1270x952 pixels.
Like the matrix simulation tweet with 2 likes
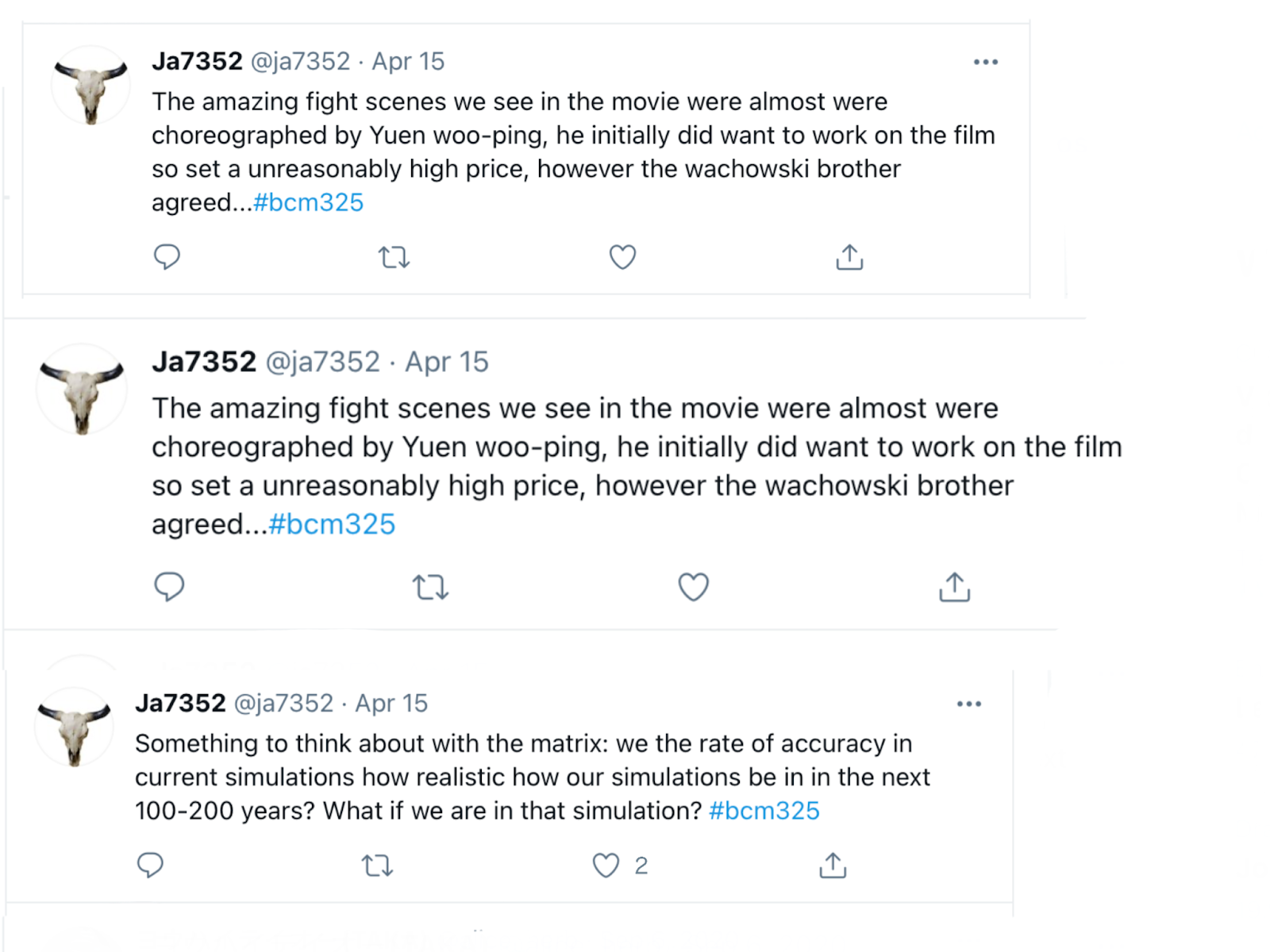[x=606, y=865]
